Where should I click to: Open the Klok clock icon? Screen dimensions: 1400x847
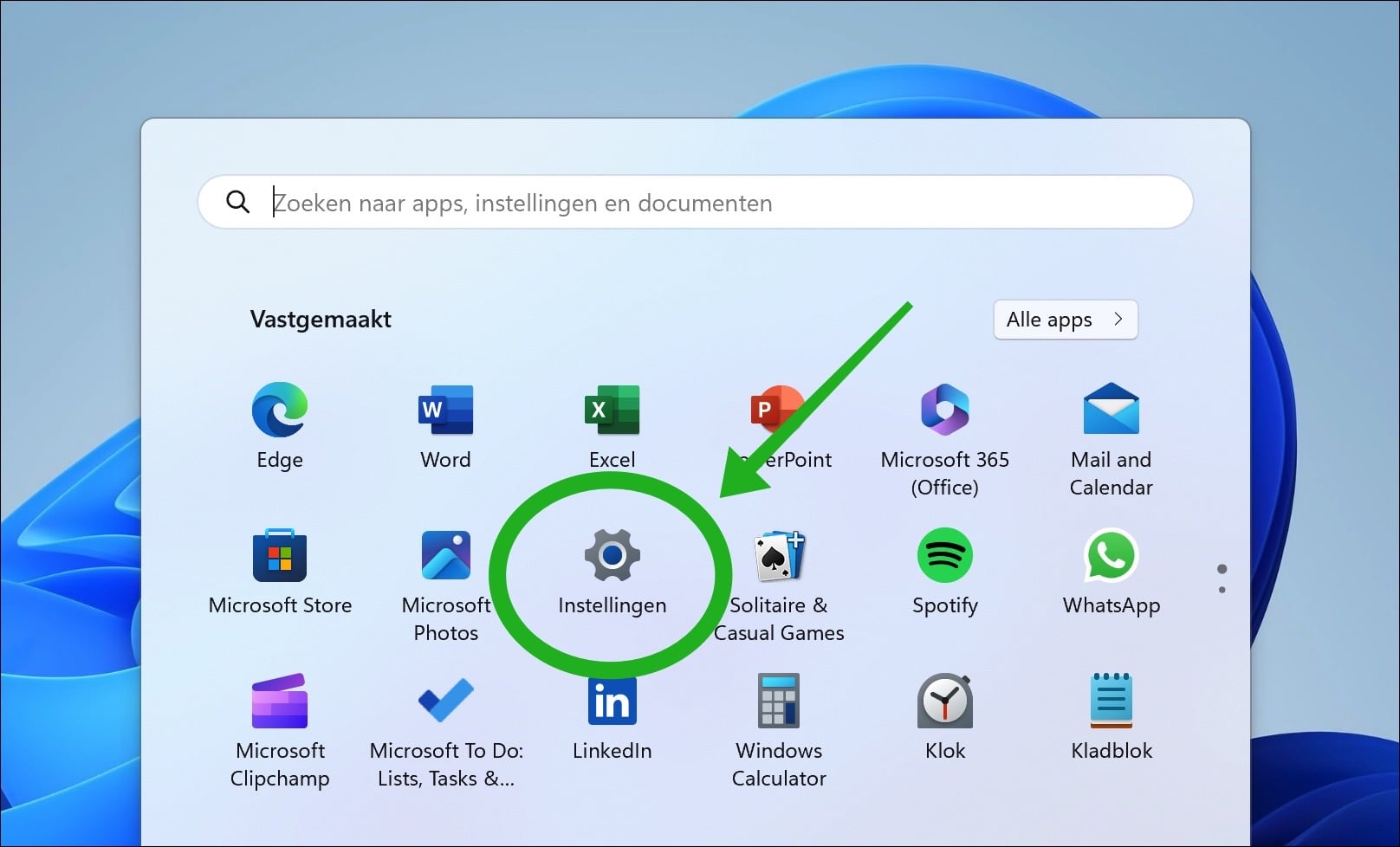click(x=945, y=701)
